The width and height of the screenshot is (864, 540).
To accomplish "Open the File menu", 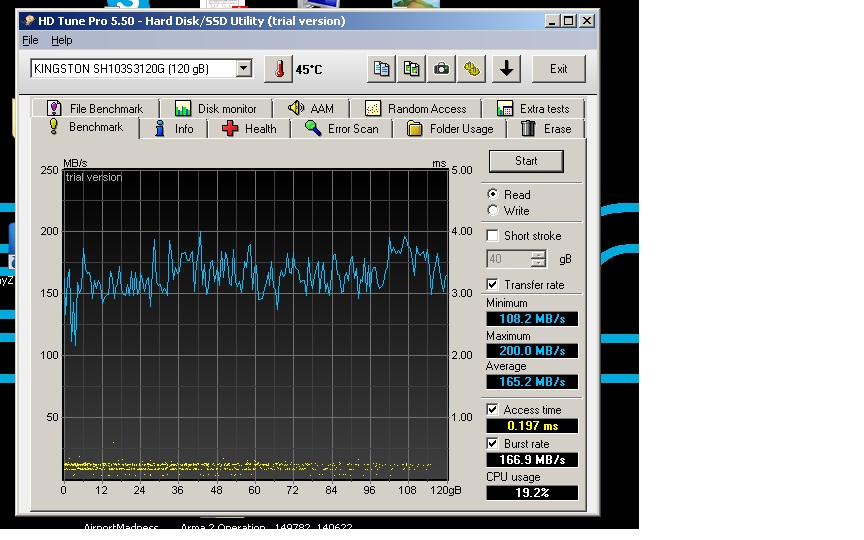I will pyautogui.click(x=30, y=40).
